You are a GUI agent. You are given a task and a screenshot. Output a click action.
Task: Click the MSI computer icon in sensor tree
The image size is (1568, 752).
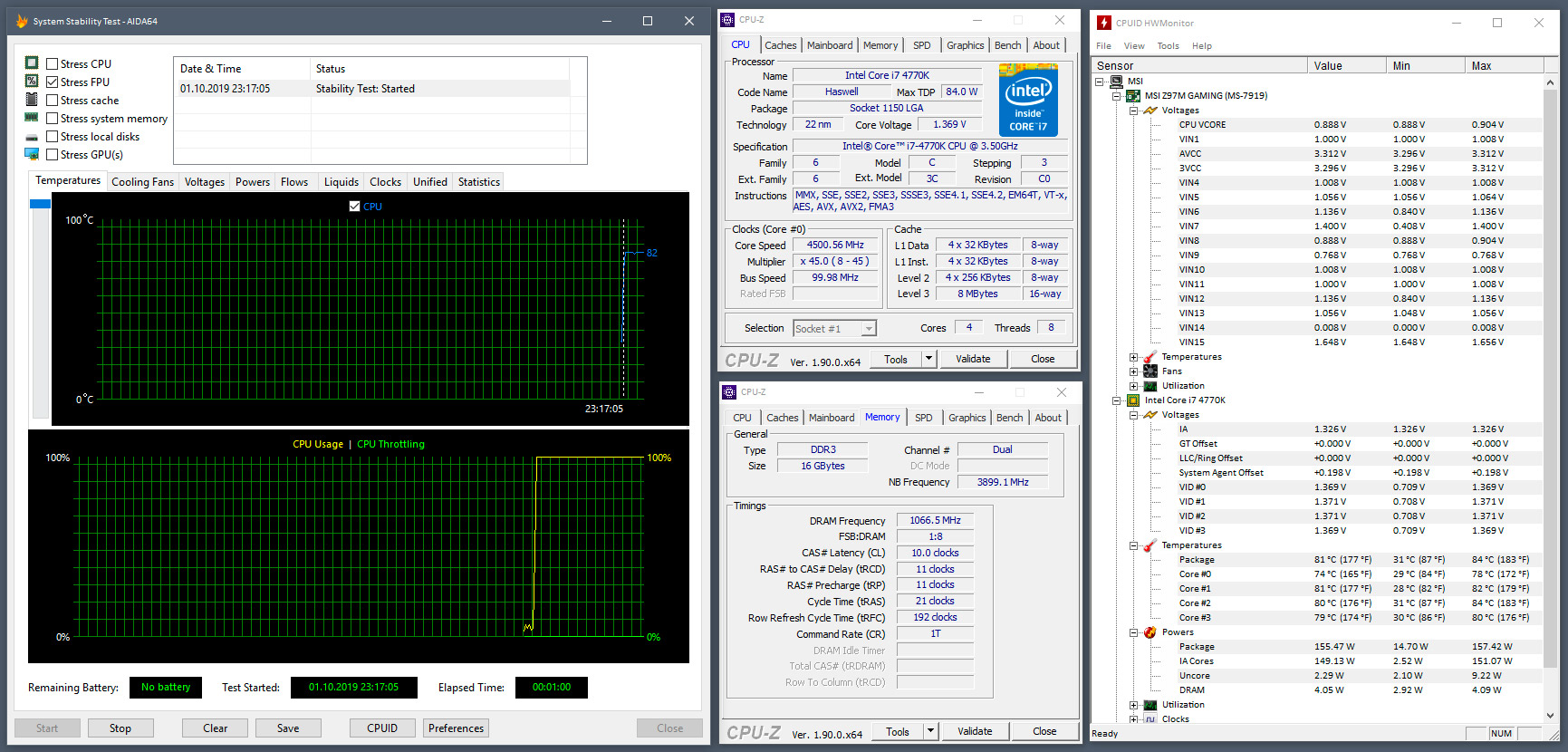pyautogui.click(x=1116, y=82)
